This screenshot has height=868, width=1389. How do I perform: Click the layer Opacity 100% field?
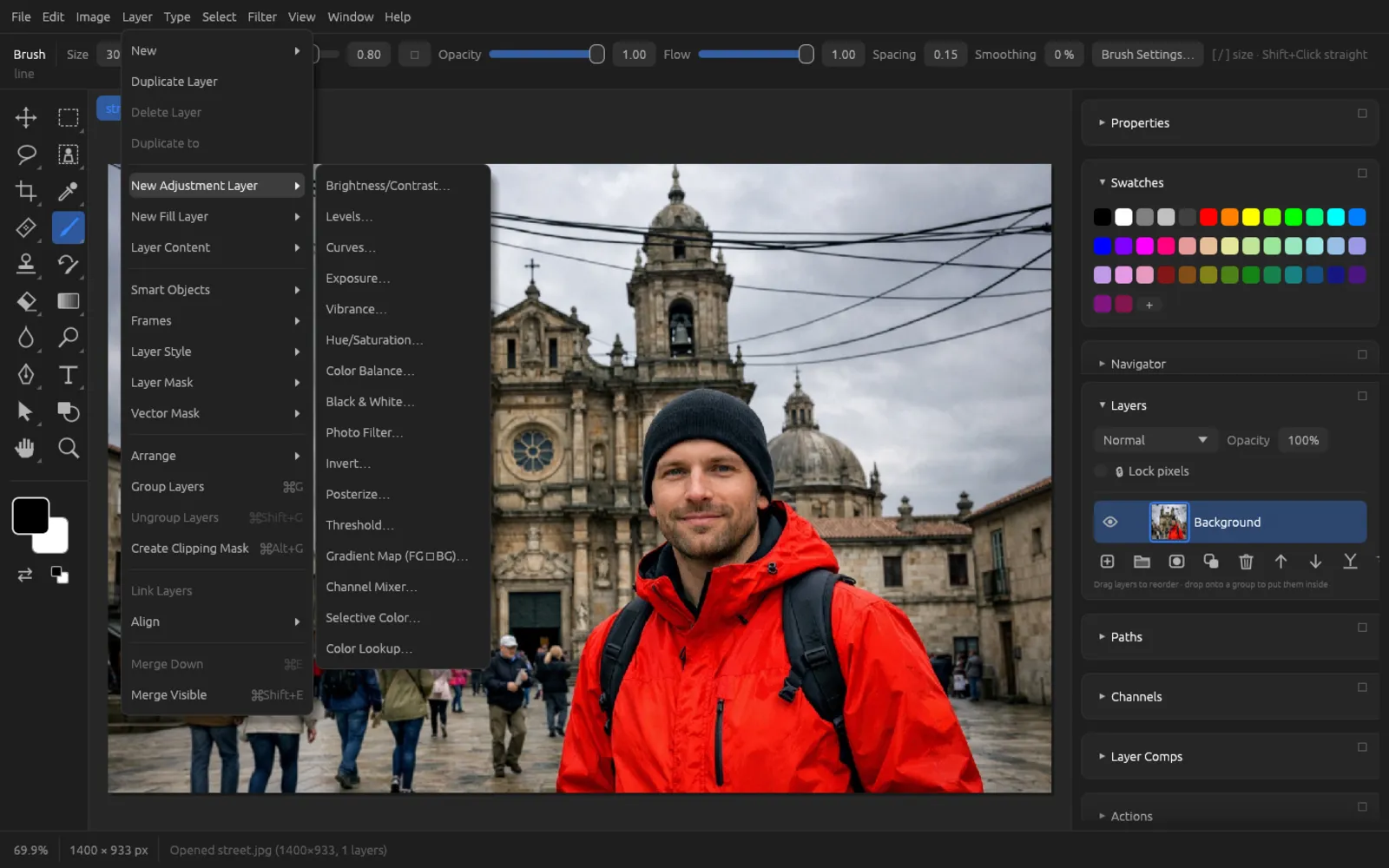click(x=1303, y=440)
